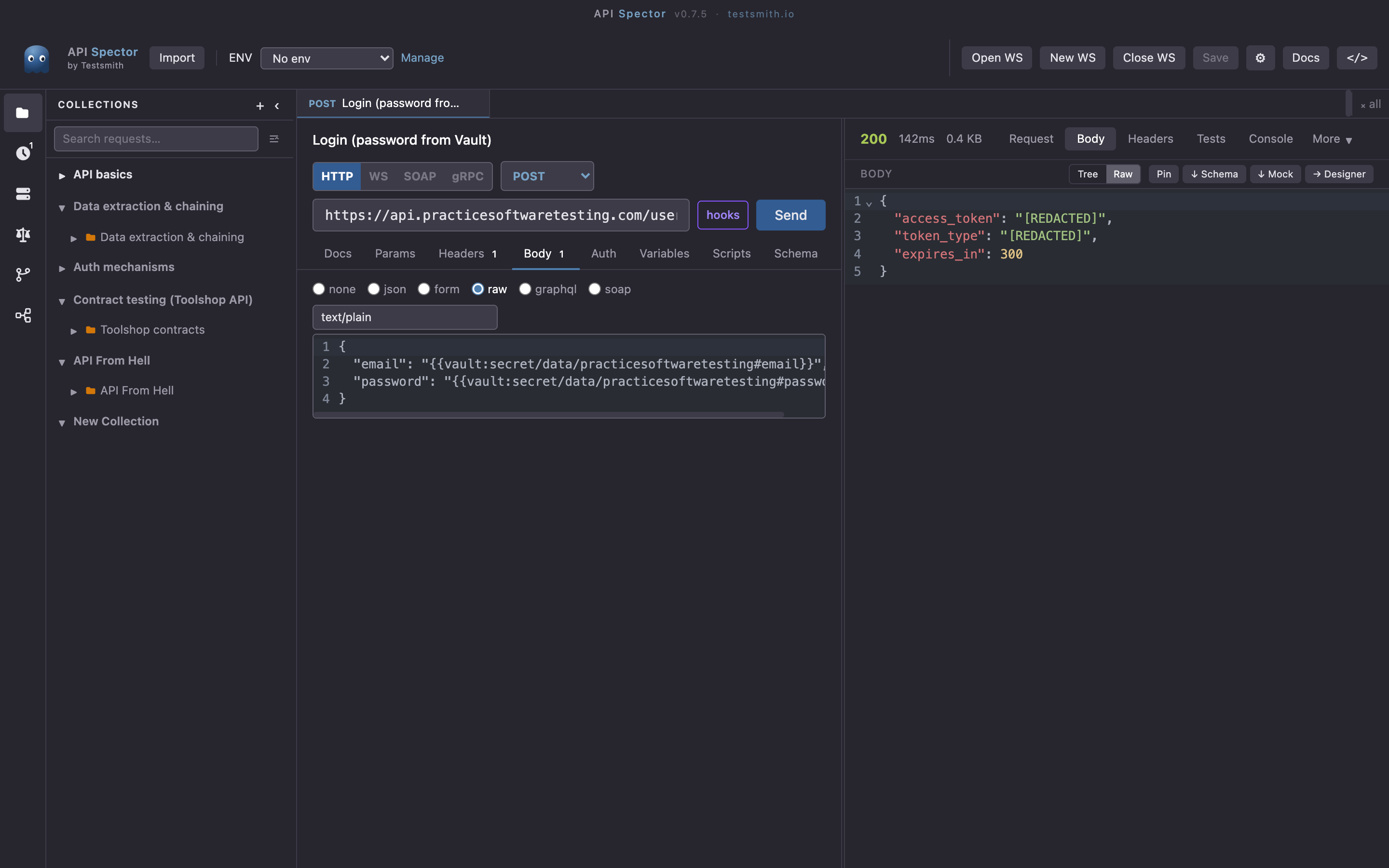The image size is (1389, 868).
Task: Select the json body type
Action: pos(374,289)
